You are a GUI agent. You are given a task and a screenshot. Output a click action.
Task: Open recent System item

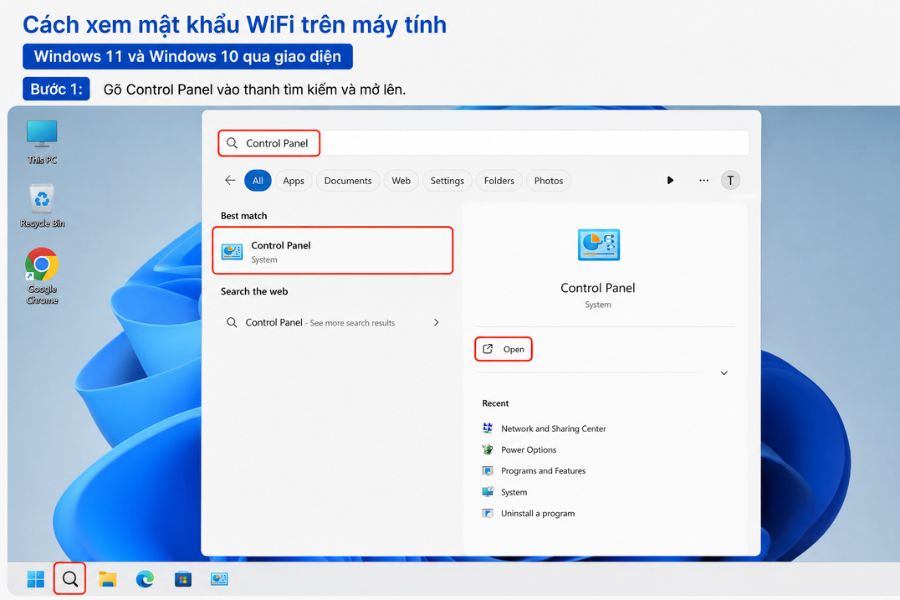(x=505, y=492)
